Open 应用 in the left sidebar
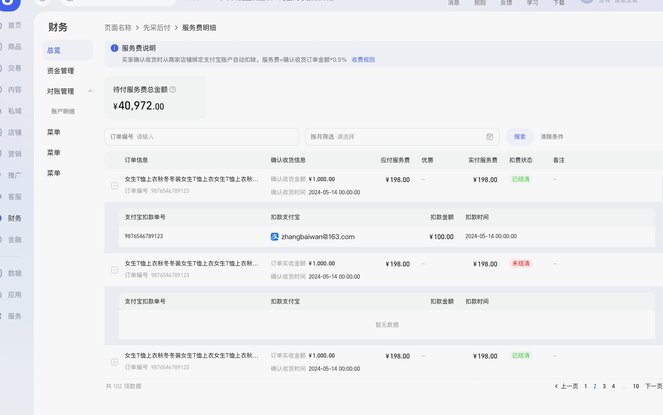 click(x=14, y=294)
